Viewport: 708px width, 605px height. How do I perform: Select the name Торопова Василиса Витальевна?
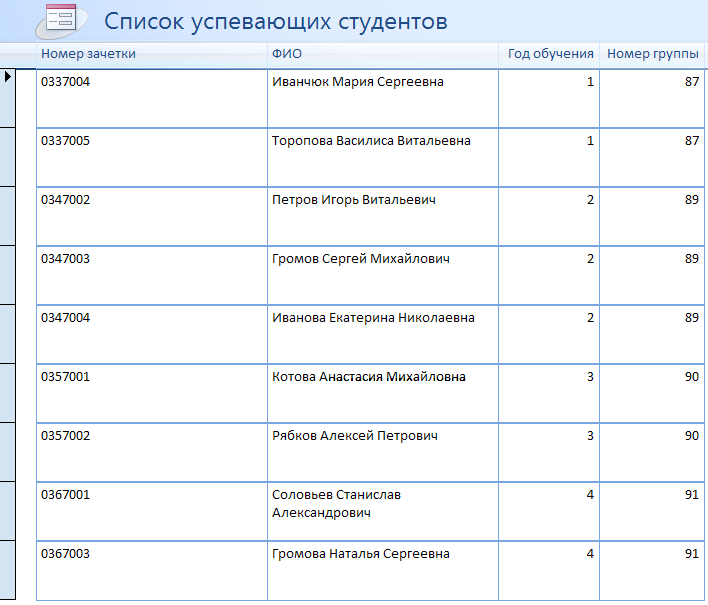(371, 141)
